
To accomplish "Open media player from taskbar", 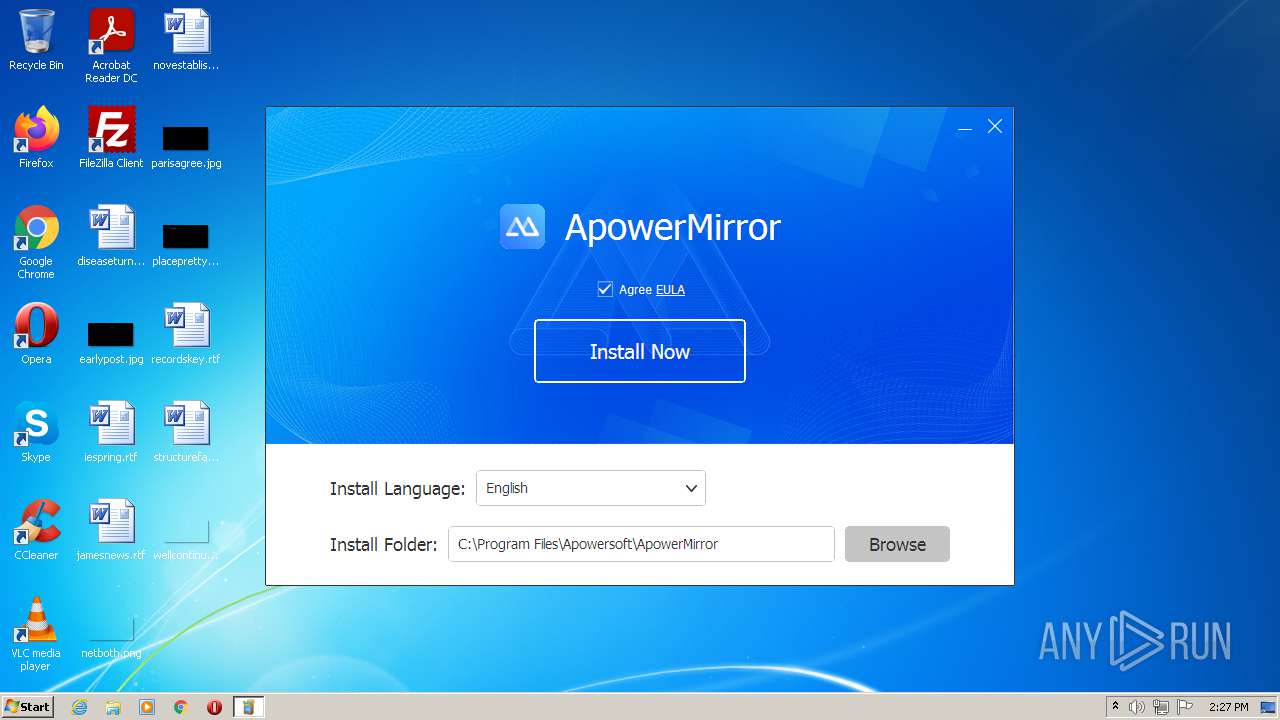I will click(x=147, y=707).
